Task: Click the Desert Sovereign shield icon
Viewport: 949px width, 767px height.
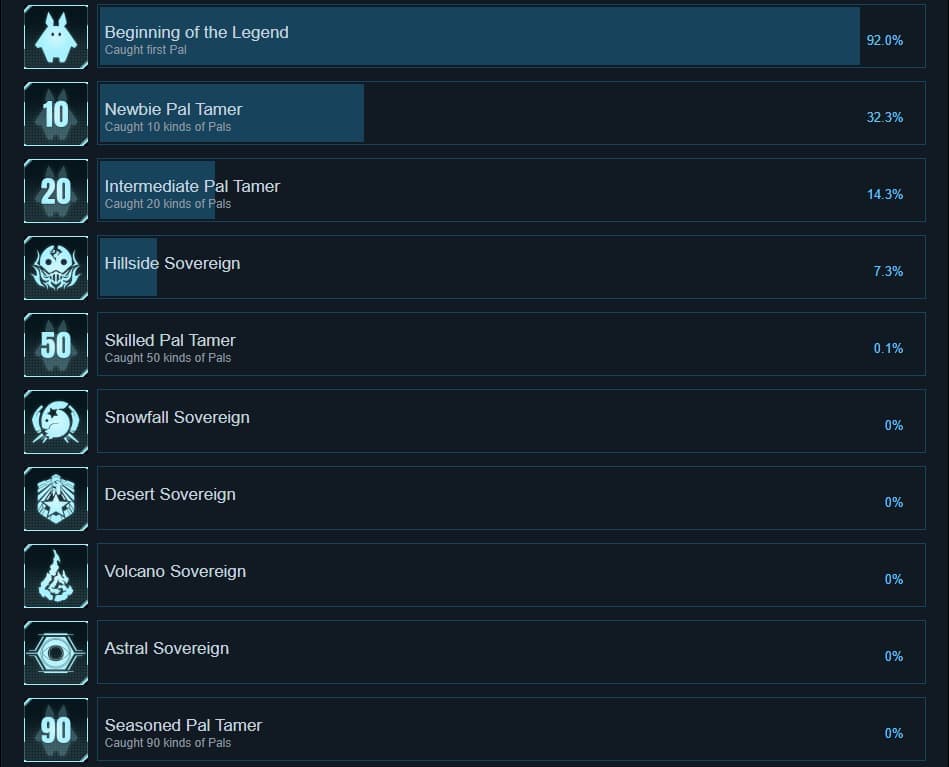Action: 56,499
